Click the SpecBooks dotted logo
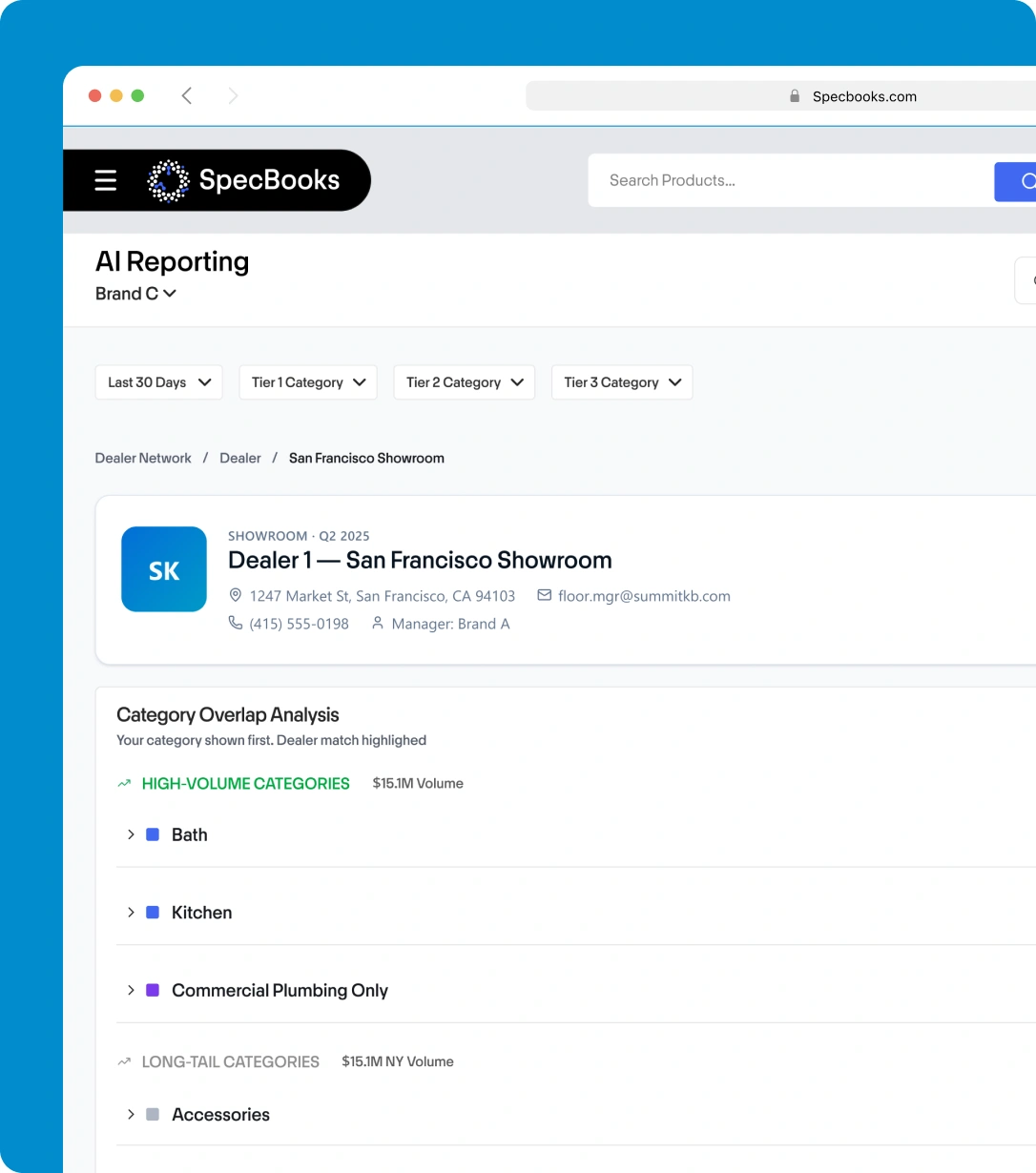Viewport: 1036px width, 1173px height. pyautogui.click(x=169, y=180)
